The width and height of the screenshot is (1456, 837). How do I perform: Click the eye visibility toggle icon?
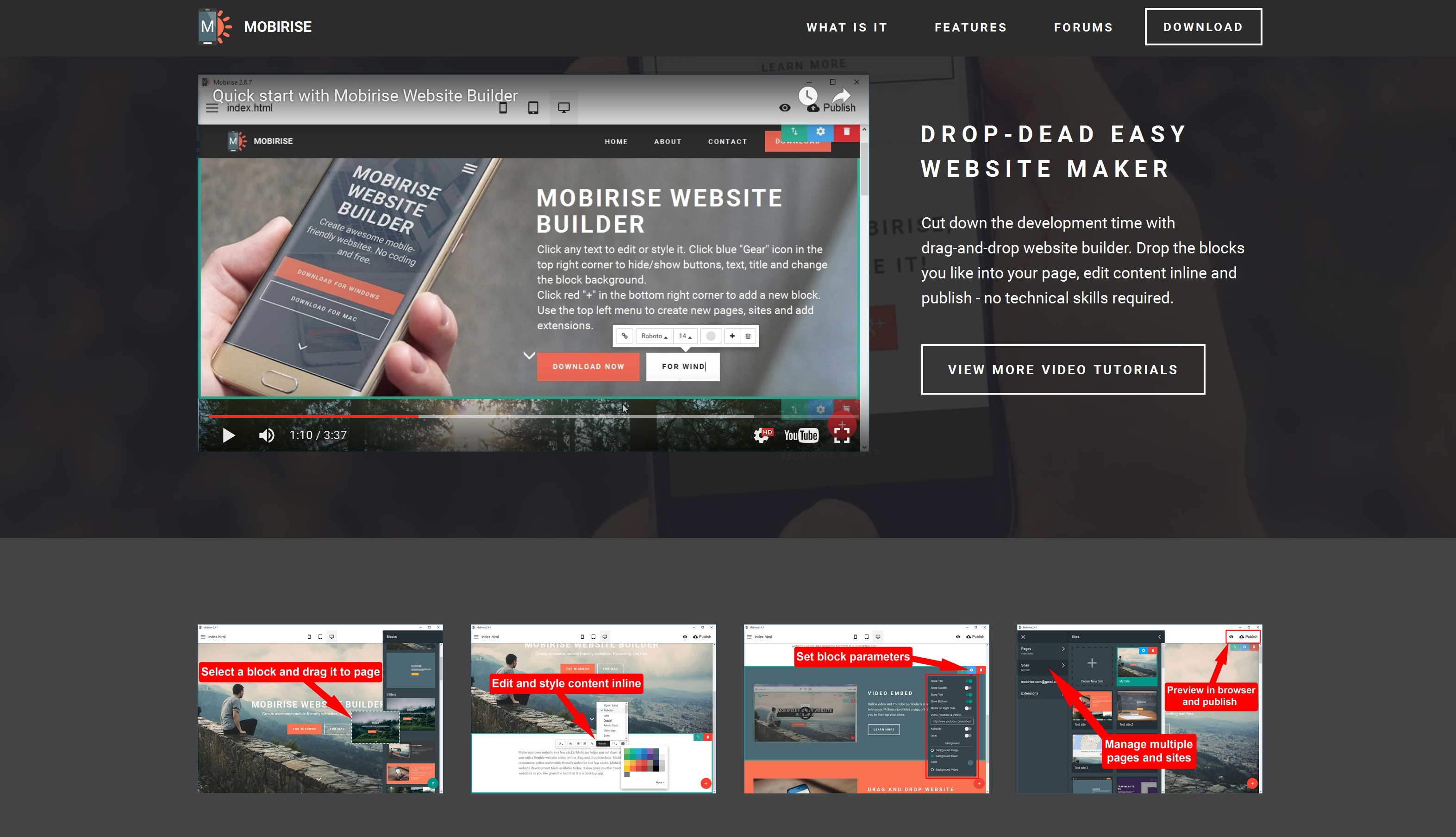pyautogui.click(x=784, y=108)
